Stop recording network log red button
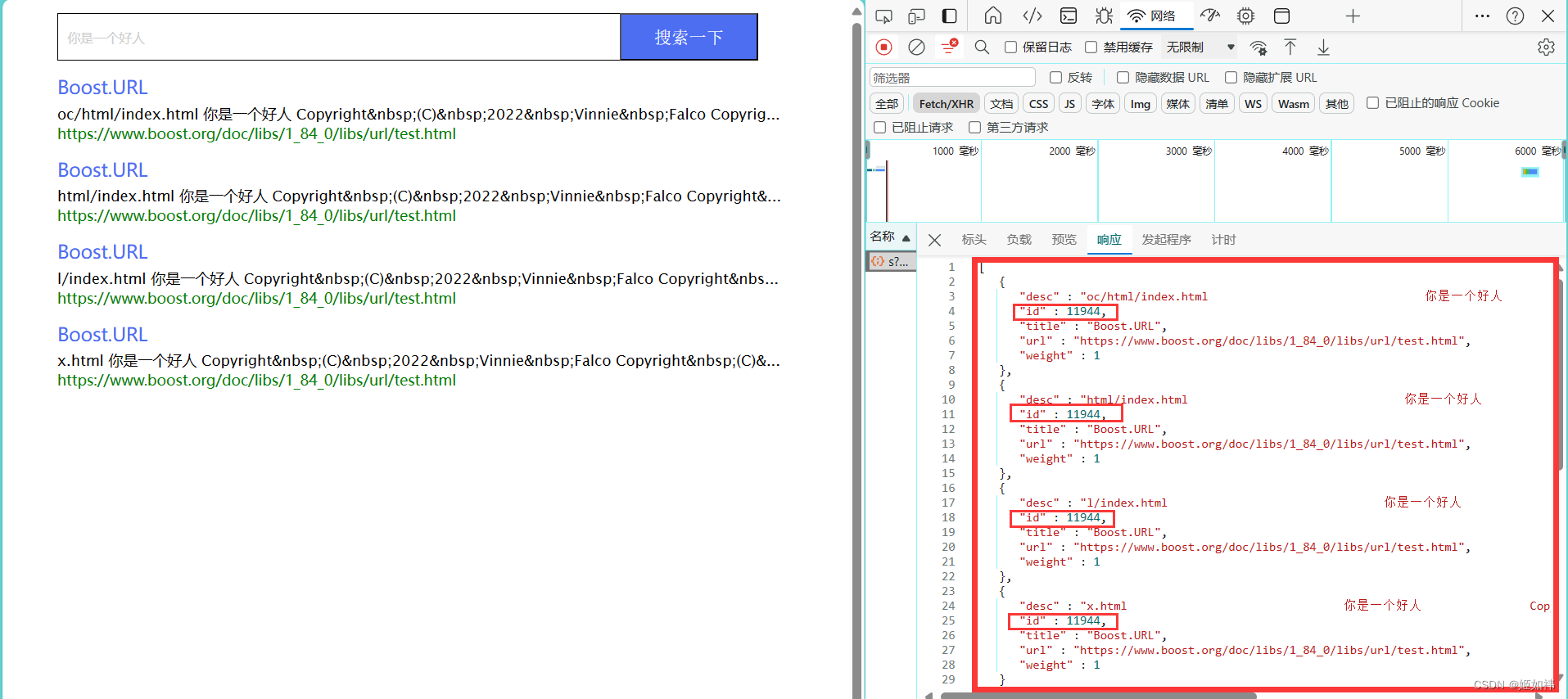 click(x=883, y=47)
